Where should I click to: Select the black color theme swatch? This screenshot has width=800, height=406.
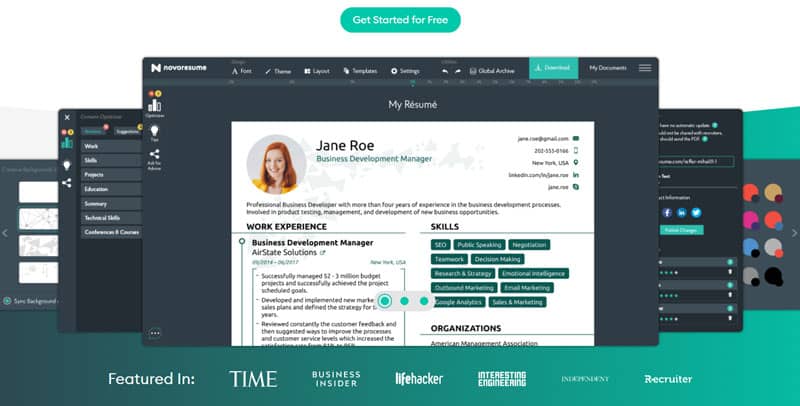773,277
